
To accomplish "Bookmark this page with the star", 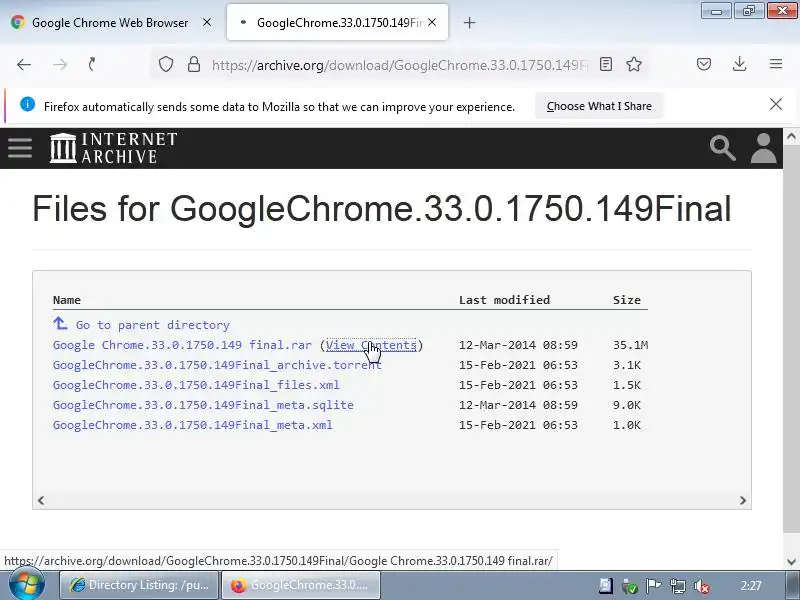I will point(634,64).
